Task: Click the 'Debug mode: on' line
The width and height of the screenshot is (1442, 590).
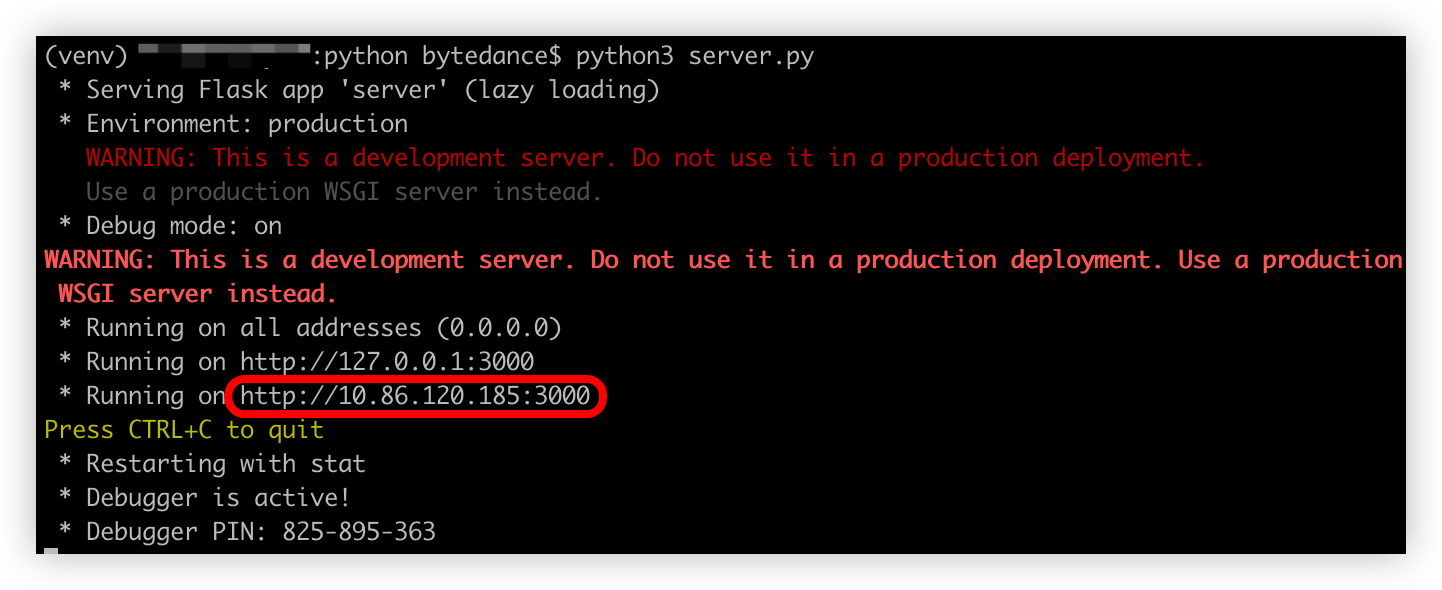Action: (184, 226)
